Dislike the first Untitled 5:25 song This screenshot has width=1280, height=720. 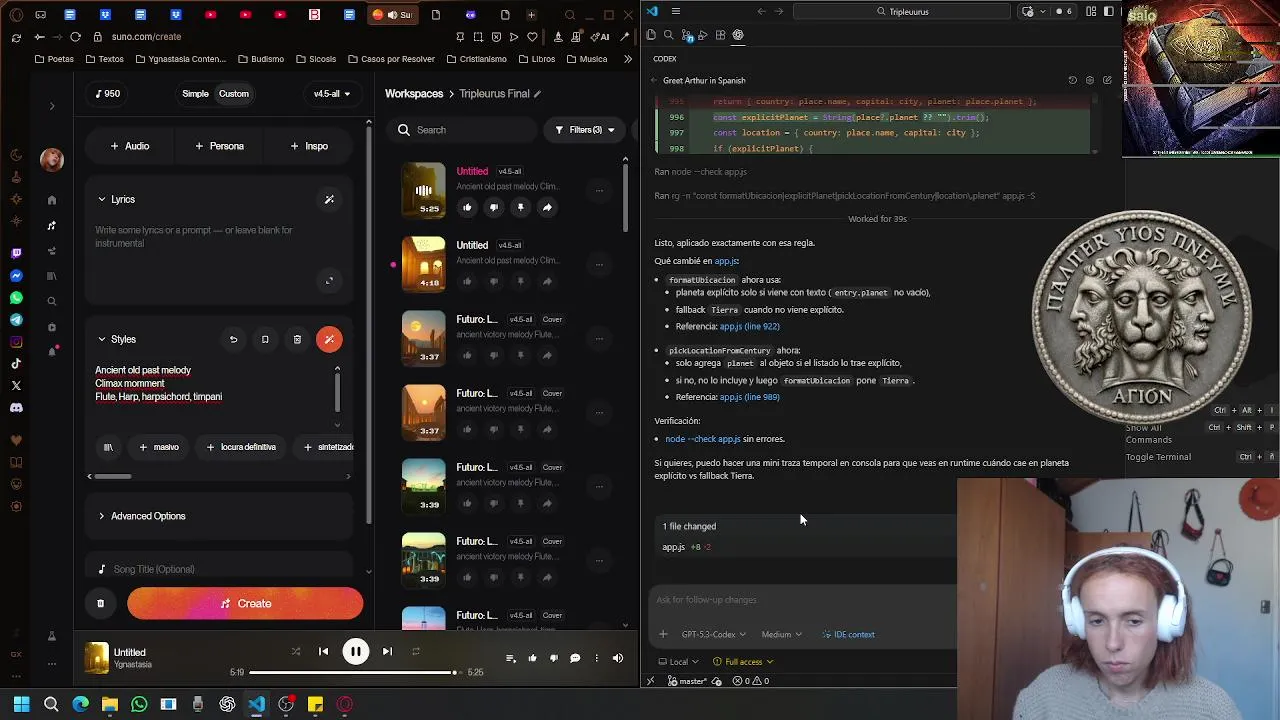493,207
